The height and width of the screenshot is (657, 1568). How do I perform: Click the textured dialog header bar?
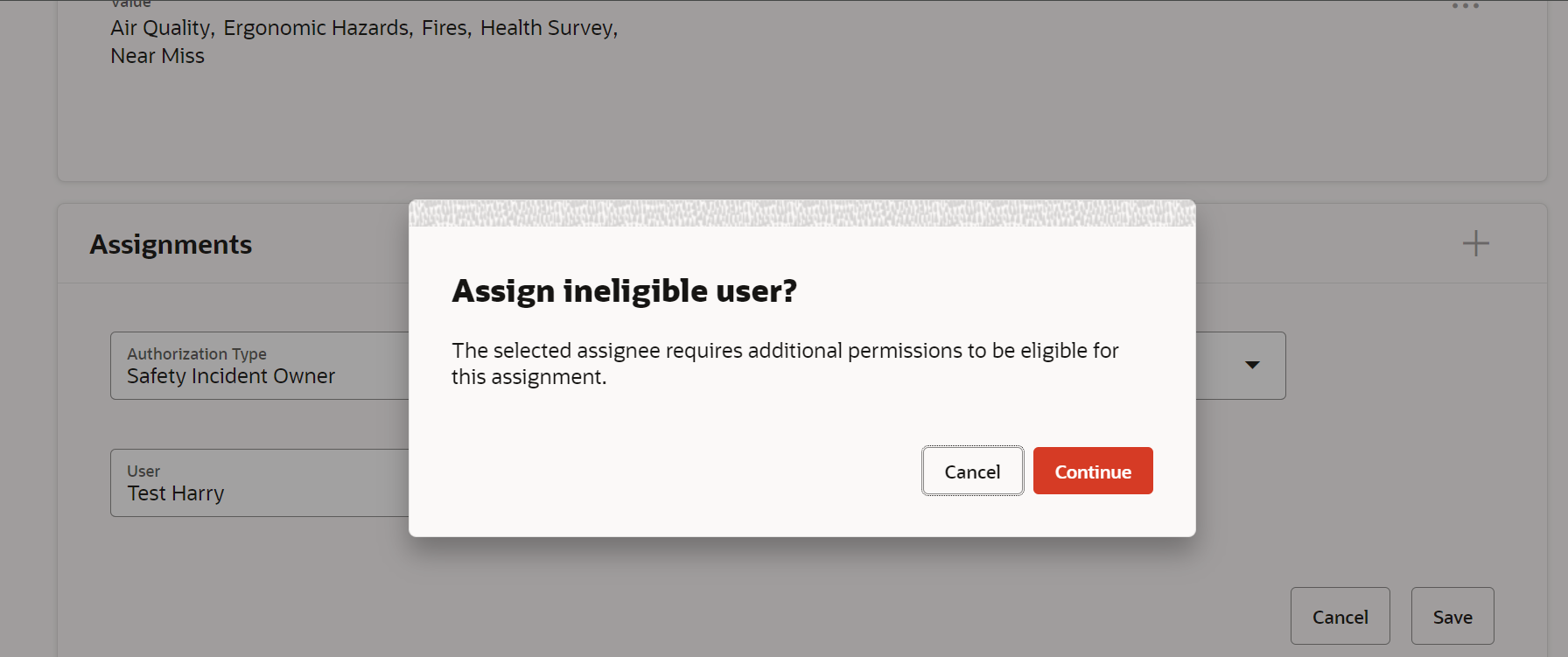tap(801, 210)
